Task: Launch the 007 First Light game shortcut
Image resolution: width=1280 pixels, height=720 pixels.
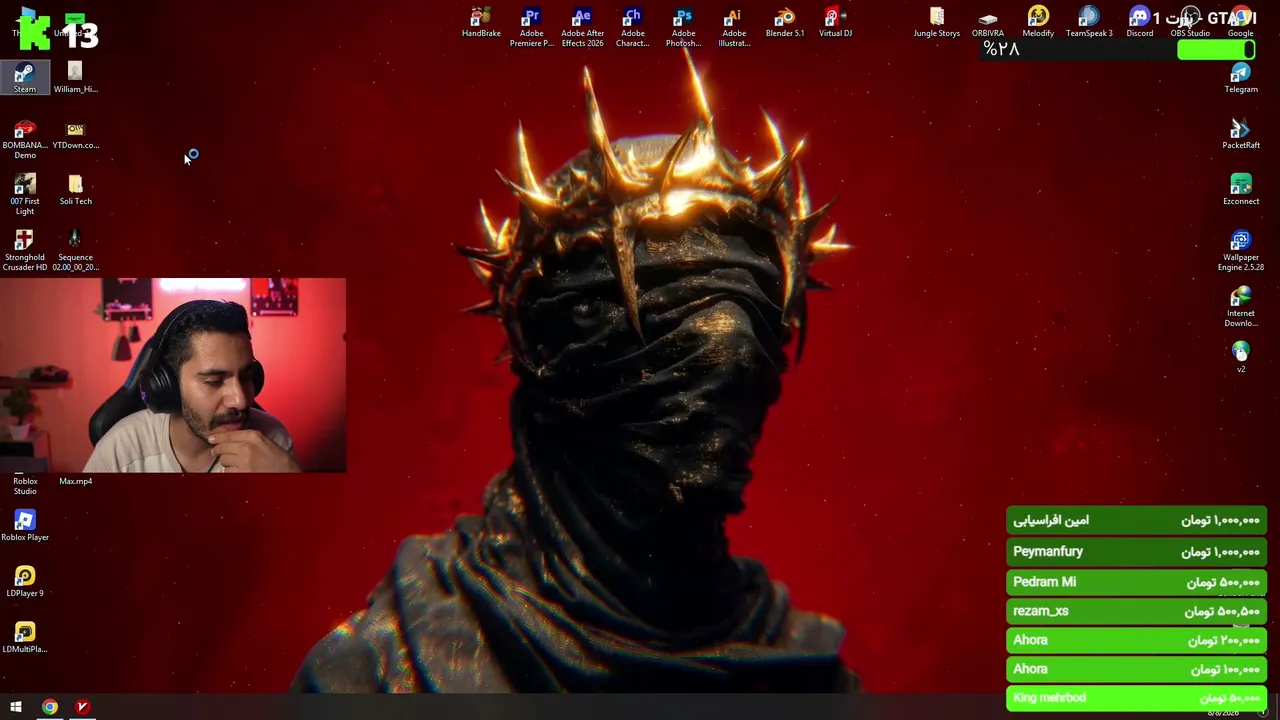Action: [x=25, y=195]
